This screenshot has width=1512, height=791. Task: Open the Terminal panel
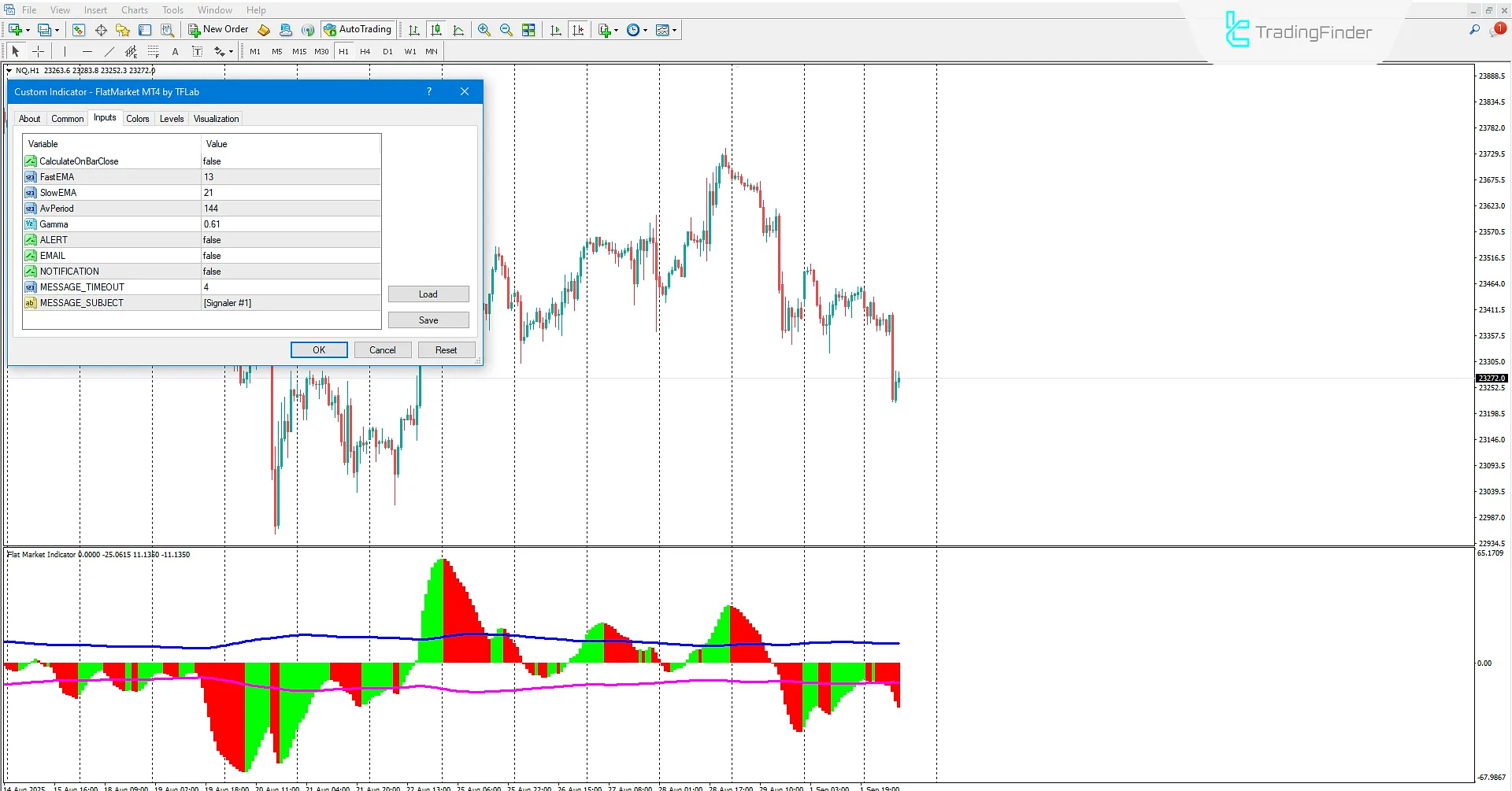(145, 30)
